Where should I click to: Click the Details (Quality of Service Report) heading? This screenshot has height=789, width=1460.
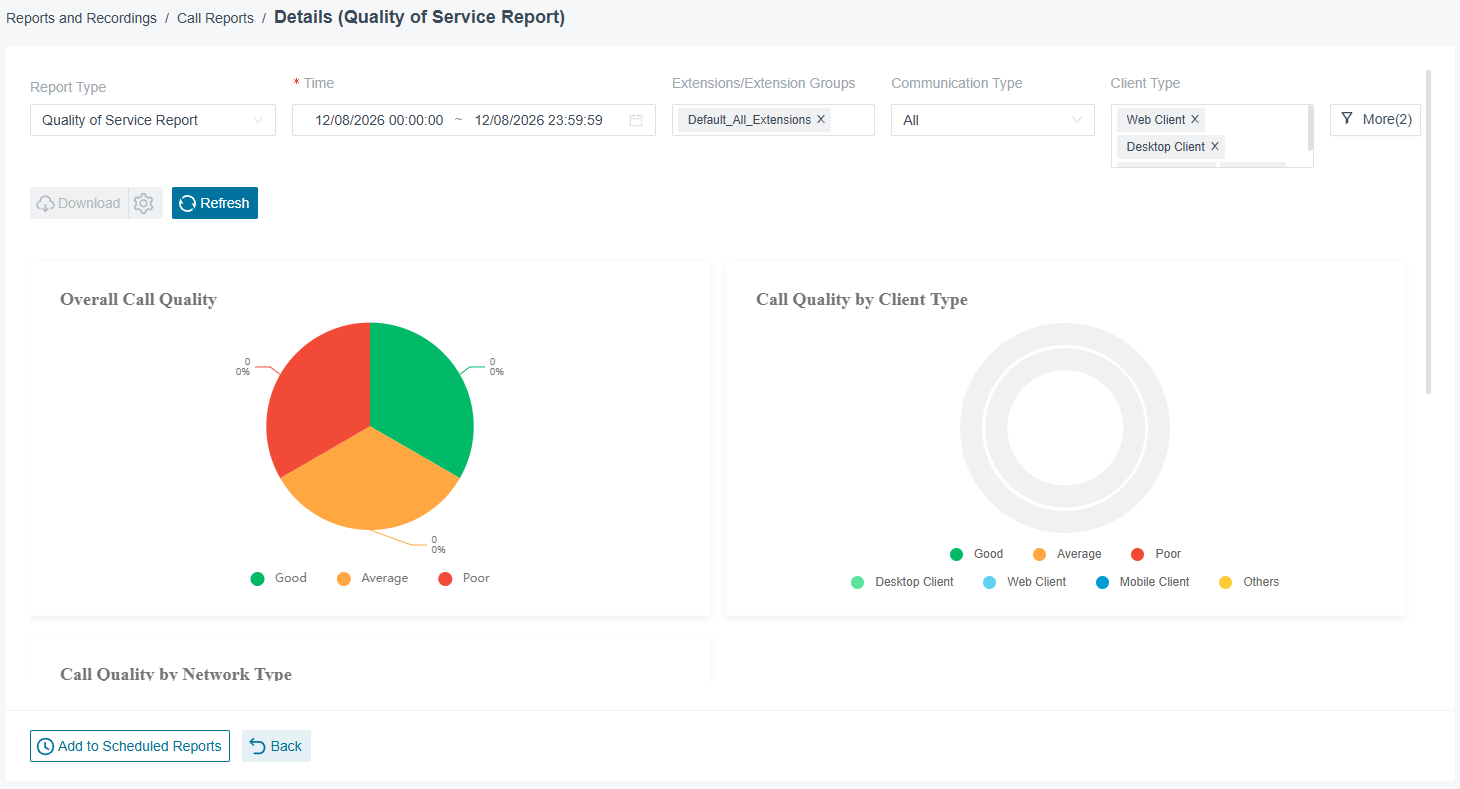[419, 17]
